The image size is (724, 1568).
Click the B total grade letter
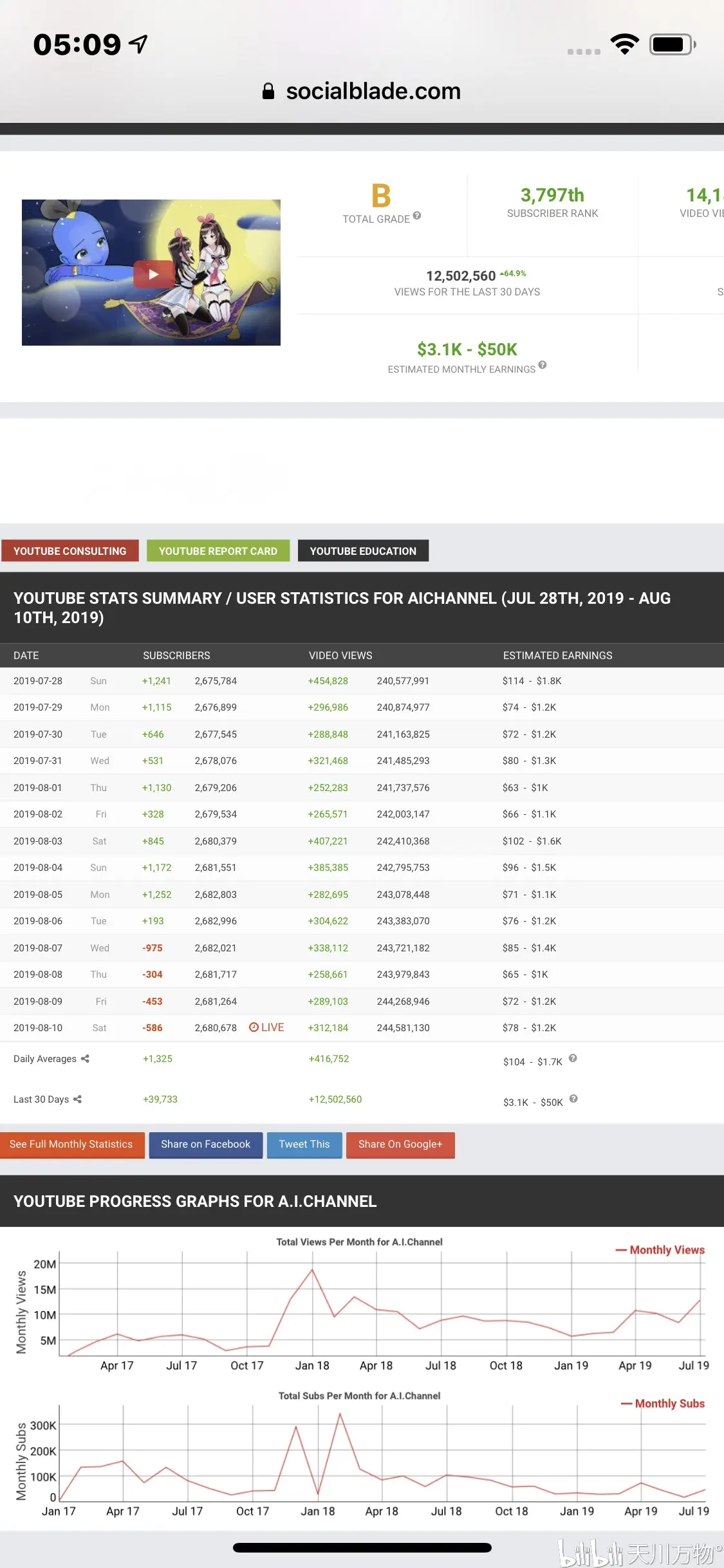(381, 196)
